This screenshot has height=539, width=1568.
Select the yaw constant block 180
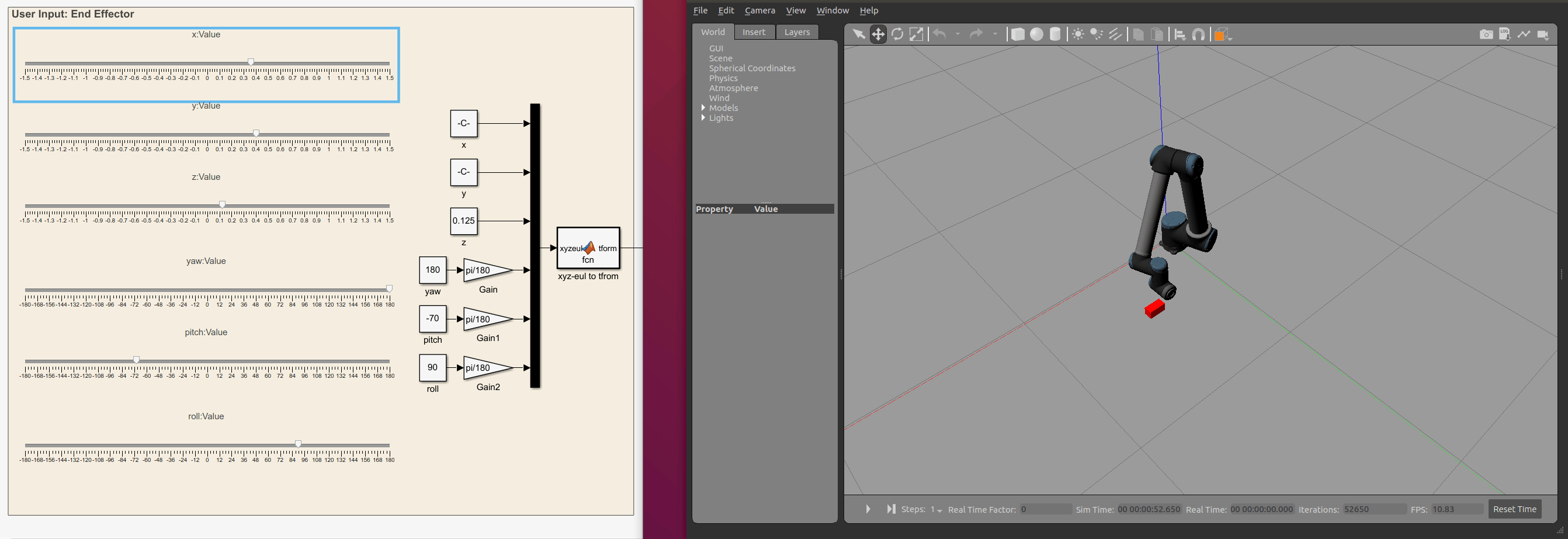point(433,270)
